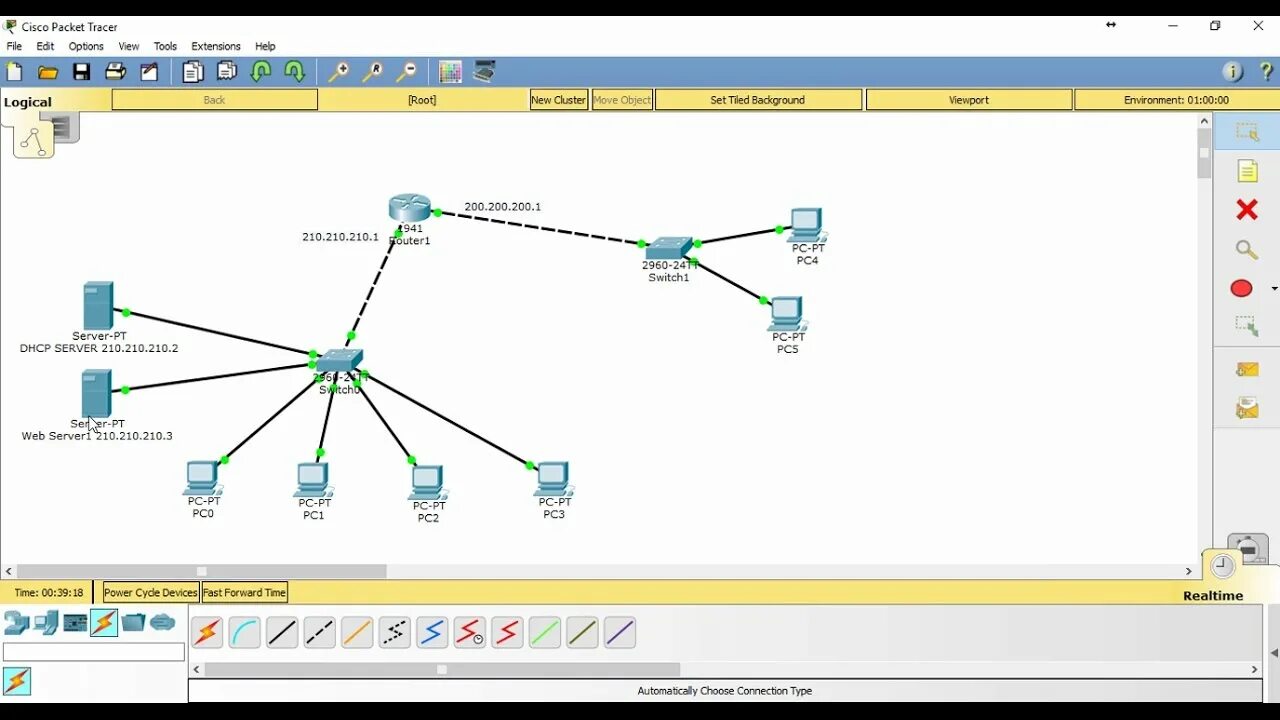Activate the Select tool in right panel
The image size is (1280, 720).
point(1246,131)
